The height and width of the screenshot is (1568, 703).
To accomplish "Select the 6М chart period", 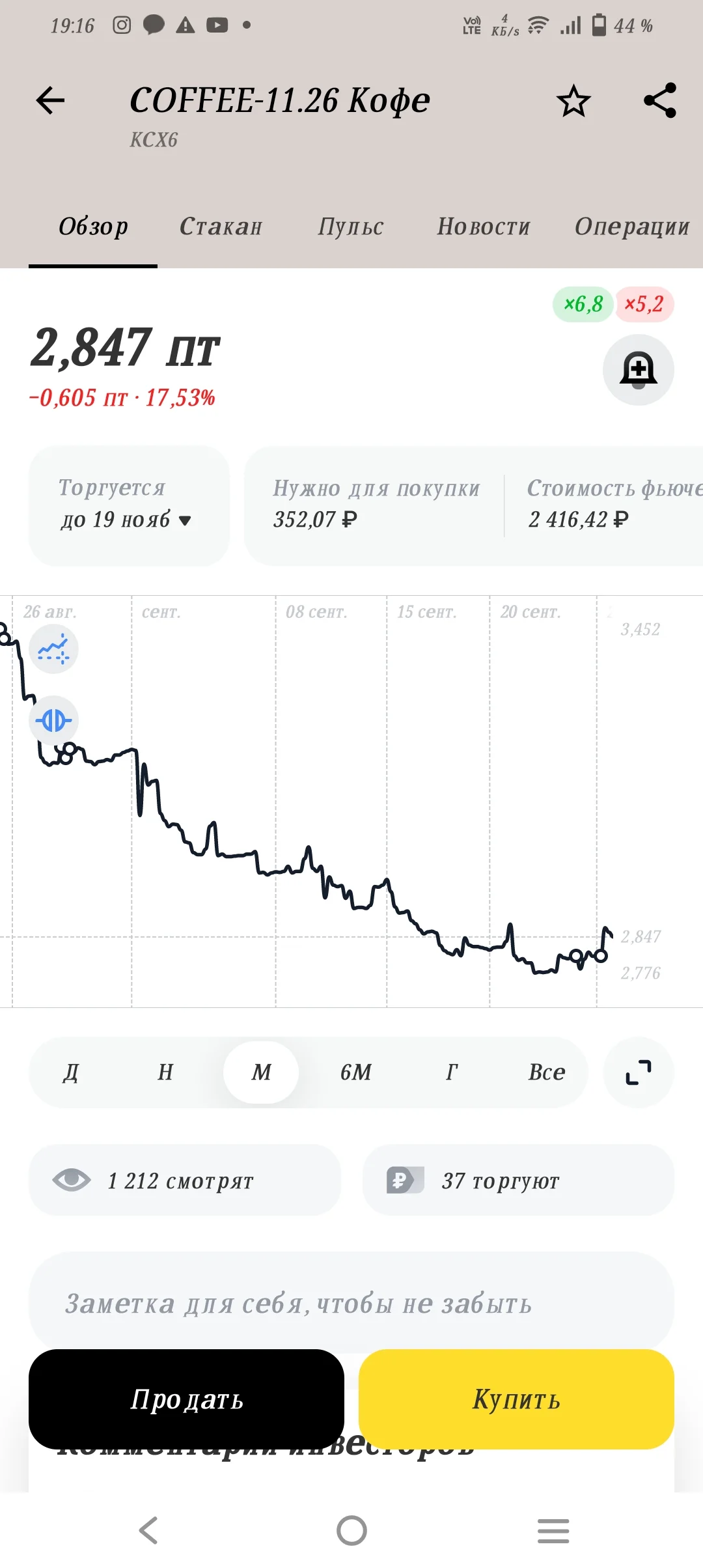I will tap(356, 1072).
